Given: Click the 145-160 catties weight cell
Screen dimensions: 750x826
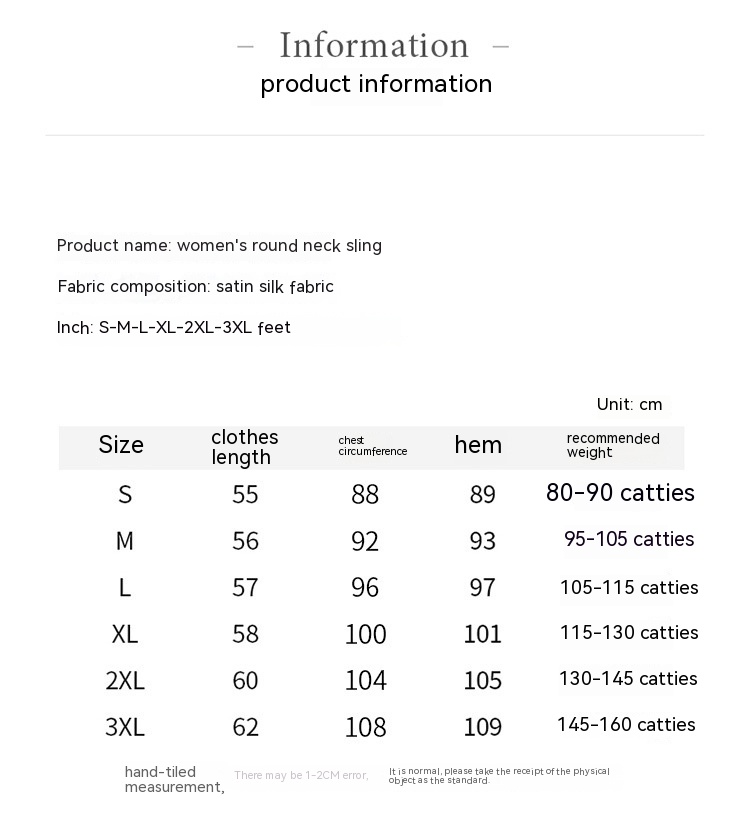Looking at the screenshot, I should pos(626,725).
